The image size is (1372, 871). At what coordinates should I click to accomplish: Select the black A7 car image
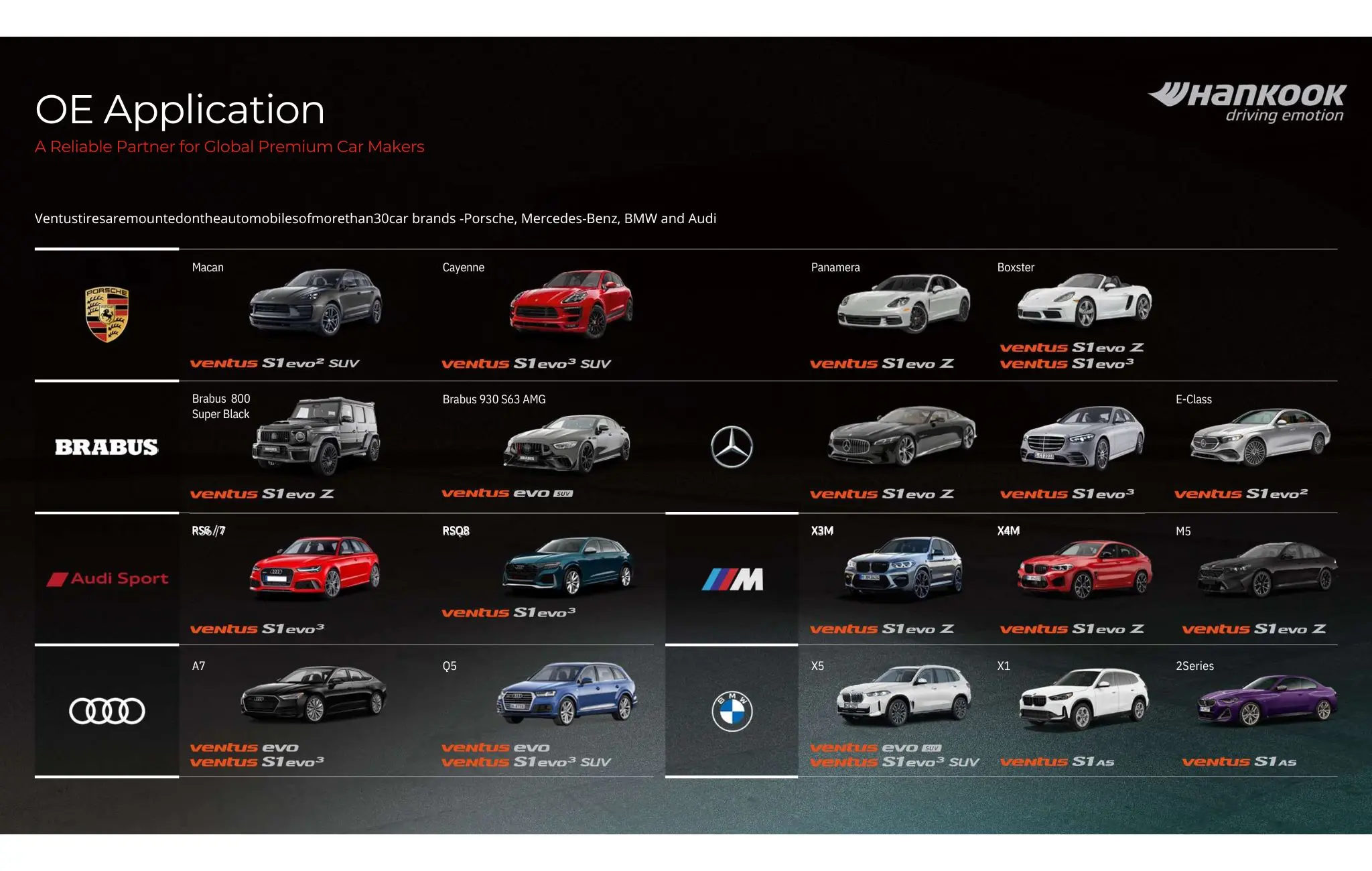pos(314,694)
